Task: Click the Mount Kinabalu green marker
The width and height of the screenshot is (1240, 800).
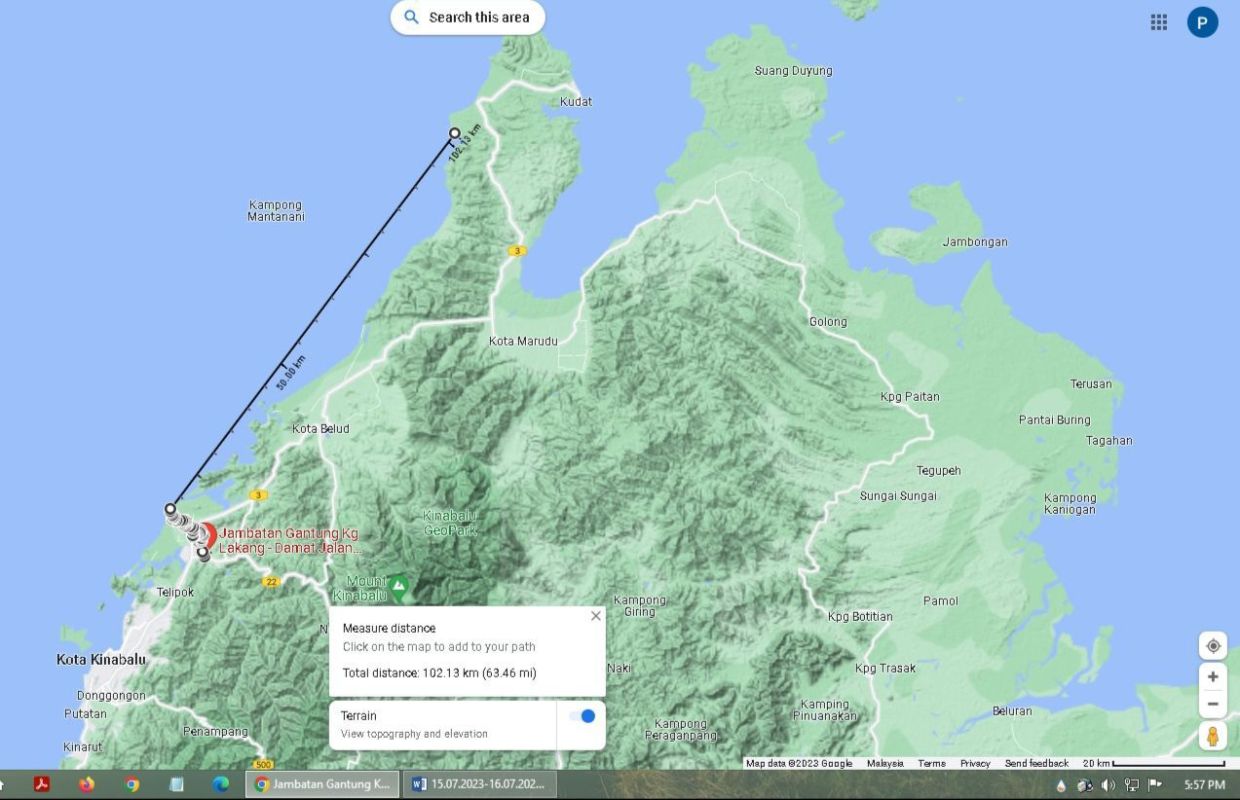Action: point(399,585)
